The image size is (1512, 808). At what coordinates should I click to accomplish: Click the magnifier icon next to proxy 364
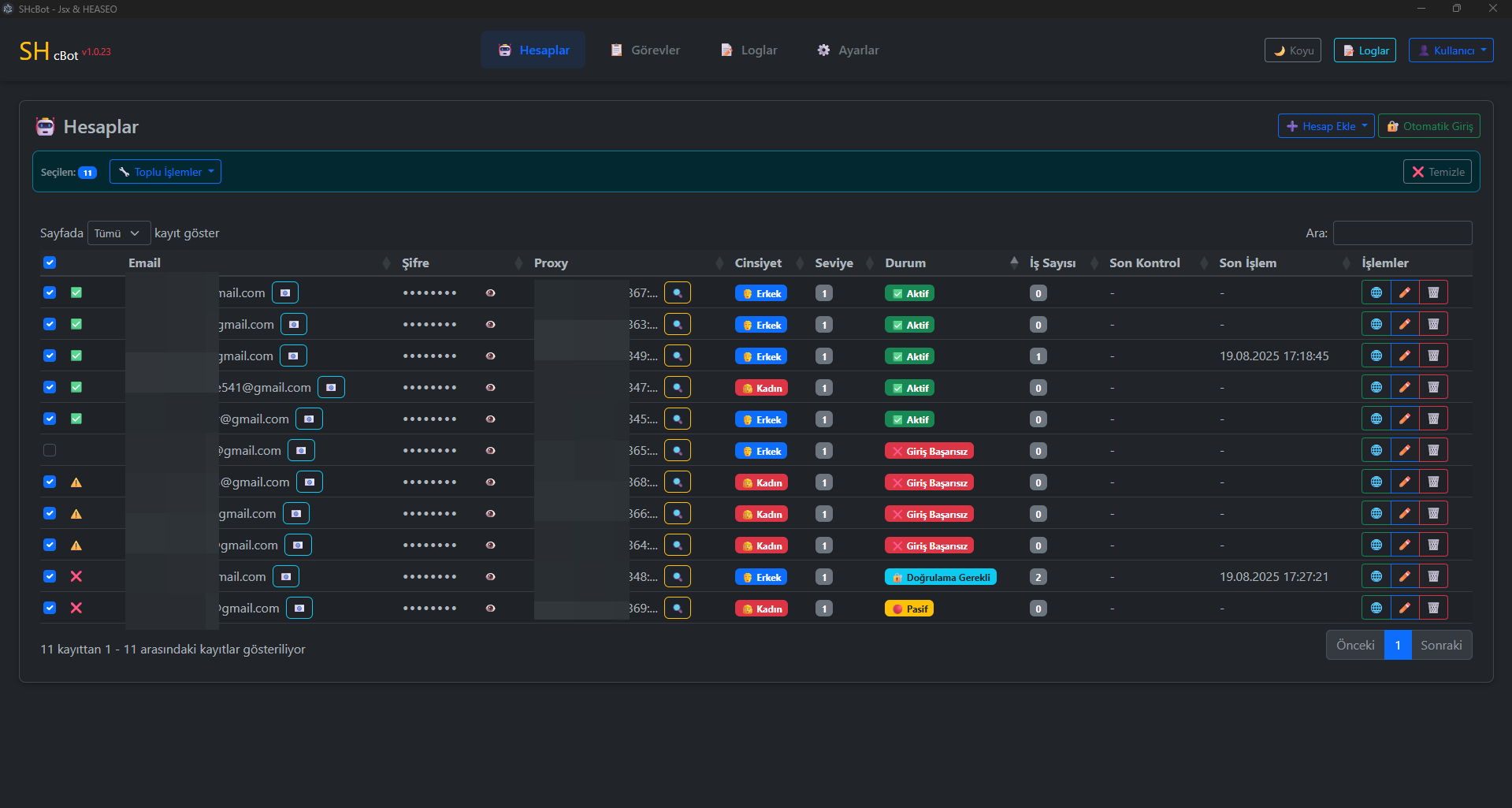(678, 545)
